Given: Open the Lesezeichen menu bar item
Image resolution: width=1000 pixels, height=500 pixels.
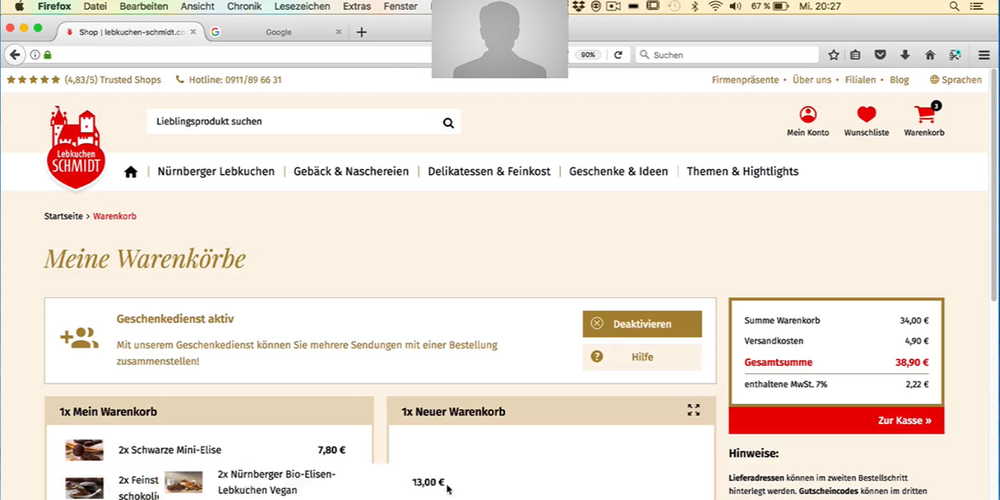Looking at the screenshot, I should tap(302, 6).
